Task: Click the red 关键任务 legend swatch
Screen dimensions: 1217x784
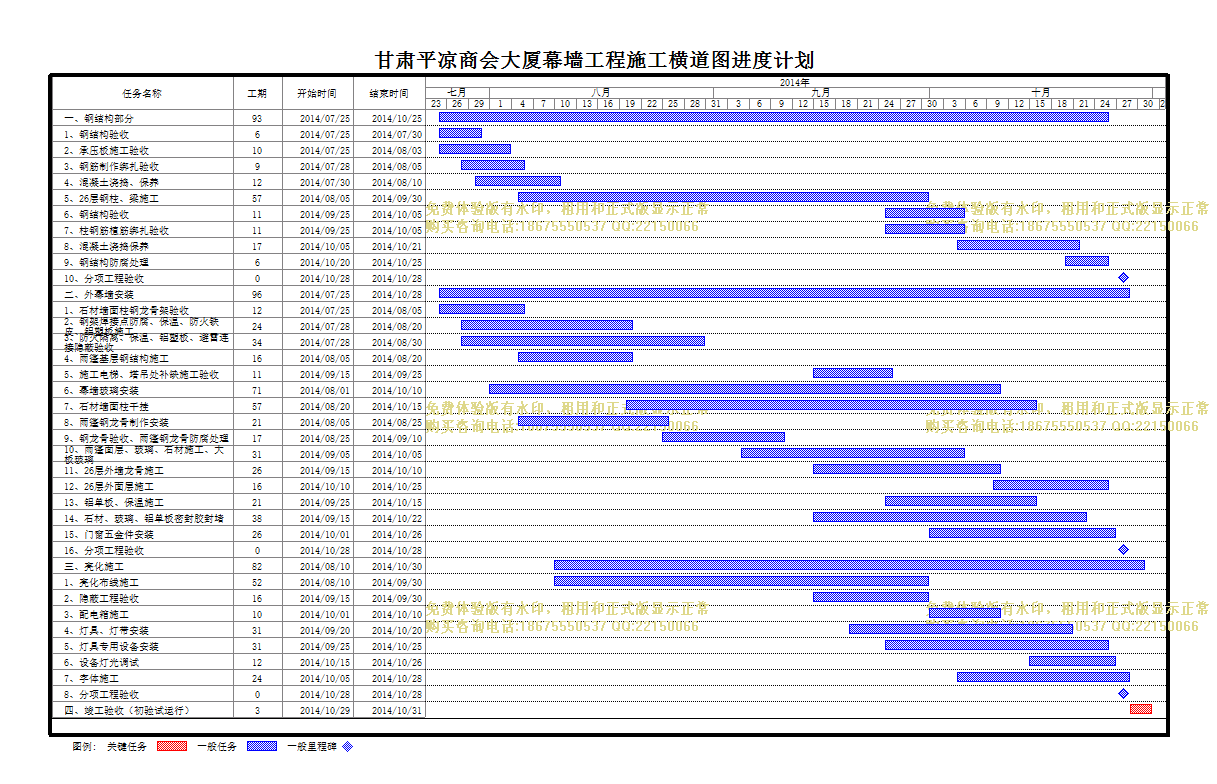Action: 172,746
